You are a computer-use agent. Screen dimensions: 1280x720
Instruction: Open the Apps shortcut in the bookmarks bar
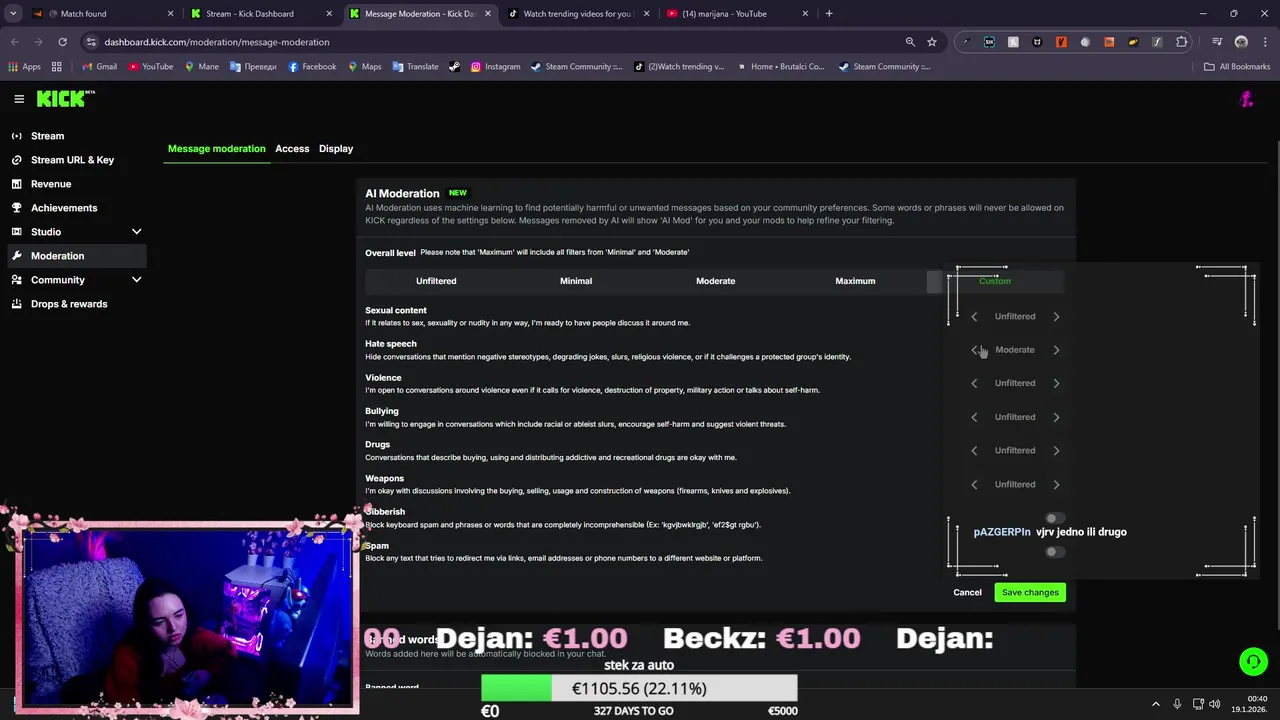click(24, 67)
